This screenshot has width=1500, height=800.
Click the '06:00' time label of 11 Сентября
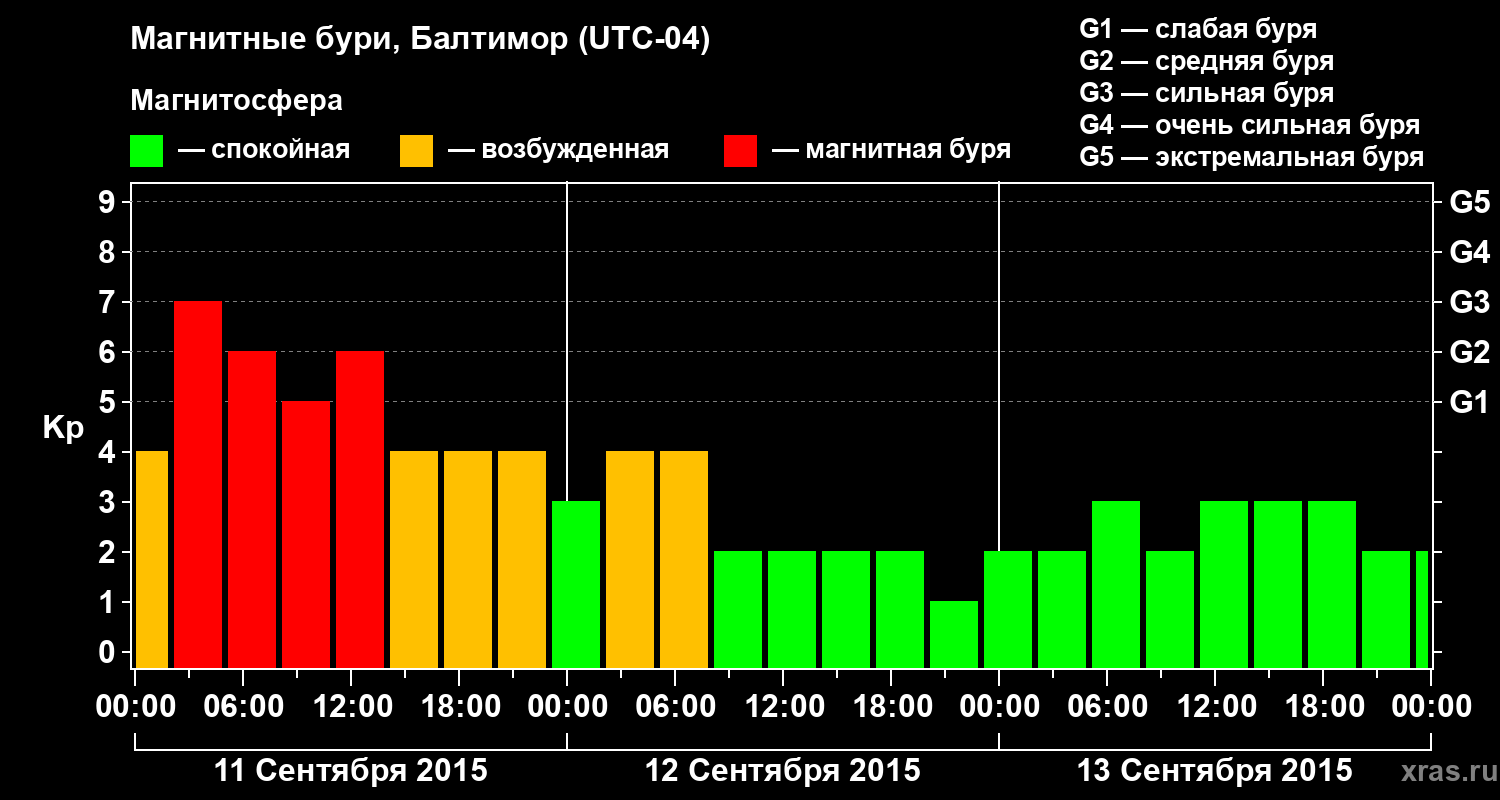243,706
